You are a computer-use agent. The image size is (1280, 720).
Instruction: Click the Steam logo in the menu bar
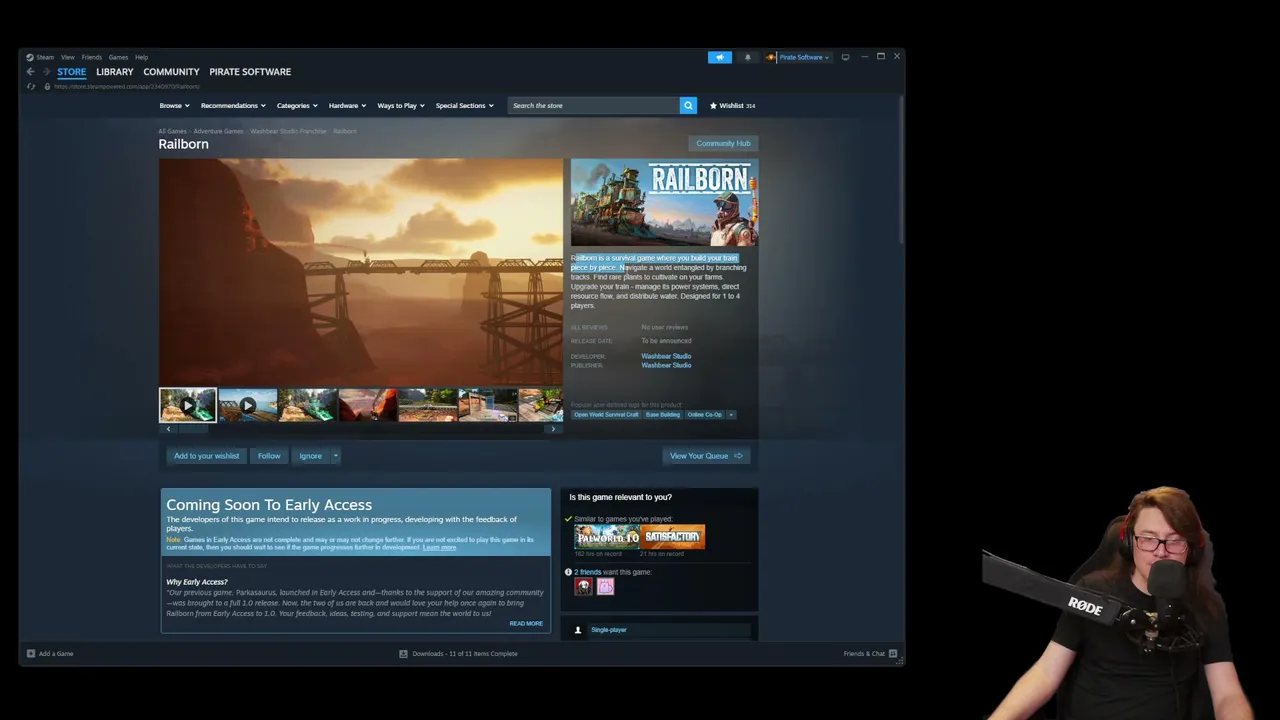pyautogui.click(x=30, y=57)
